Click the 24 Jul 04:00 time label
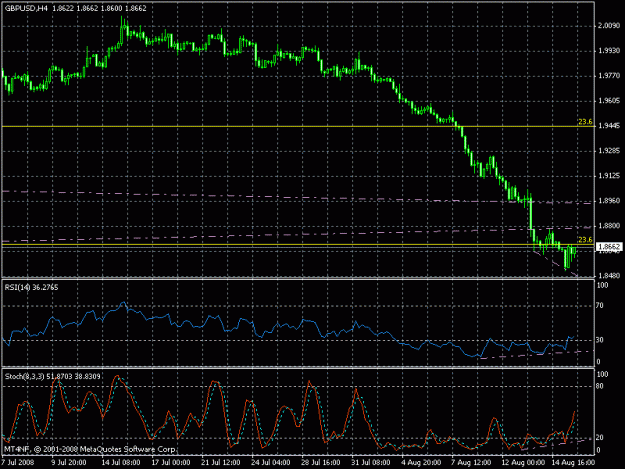Image resolution: width=625 pixels, height=469 pixels. coord(271,462)
